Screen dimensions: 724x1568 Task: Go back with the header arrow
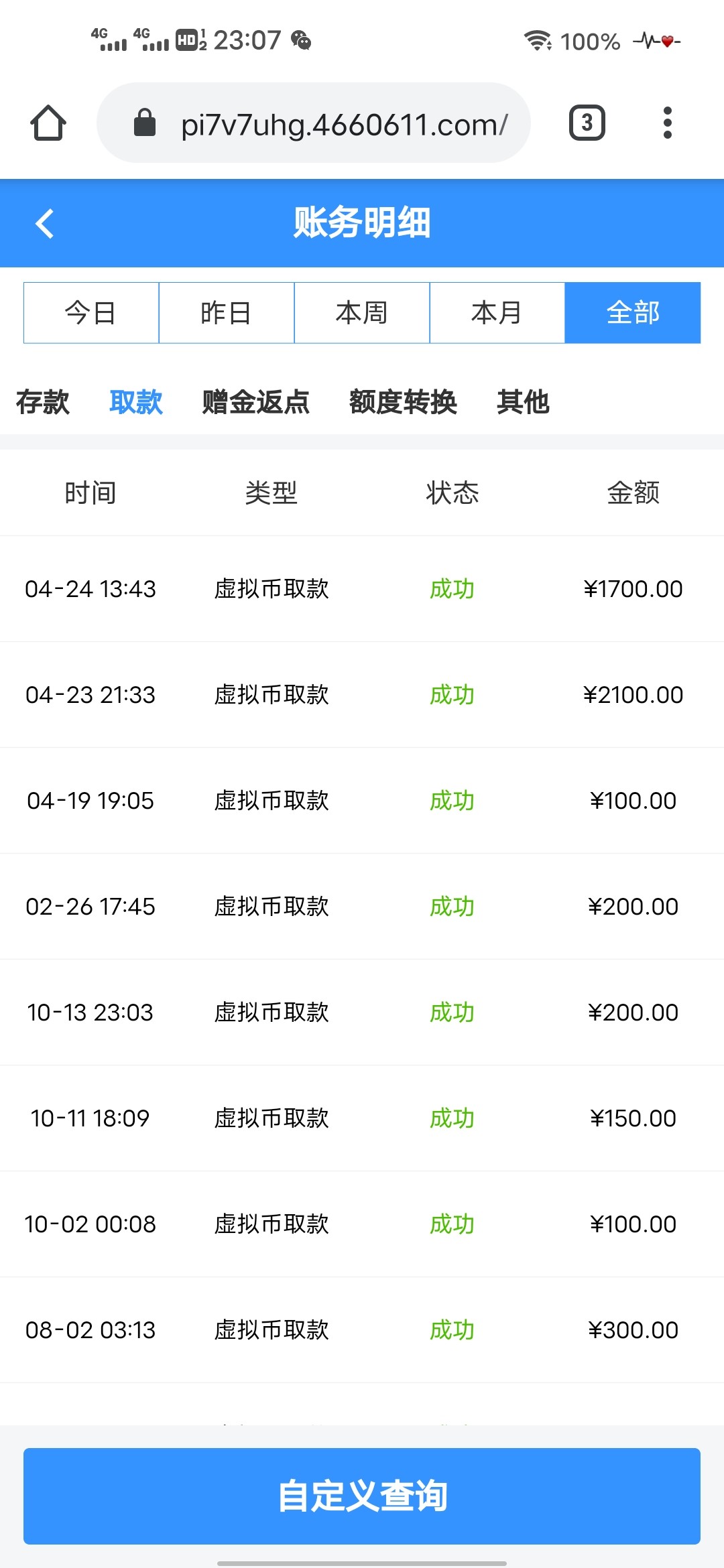pos(44,224)
